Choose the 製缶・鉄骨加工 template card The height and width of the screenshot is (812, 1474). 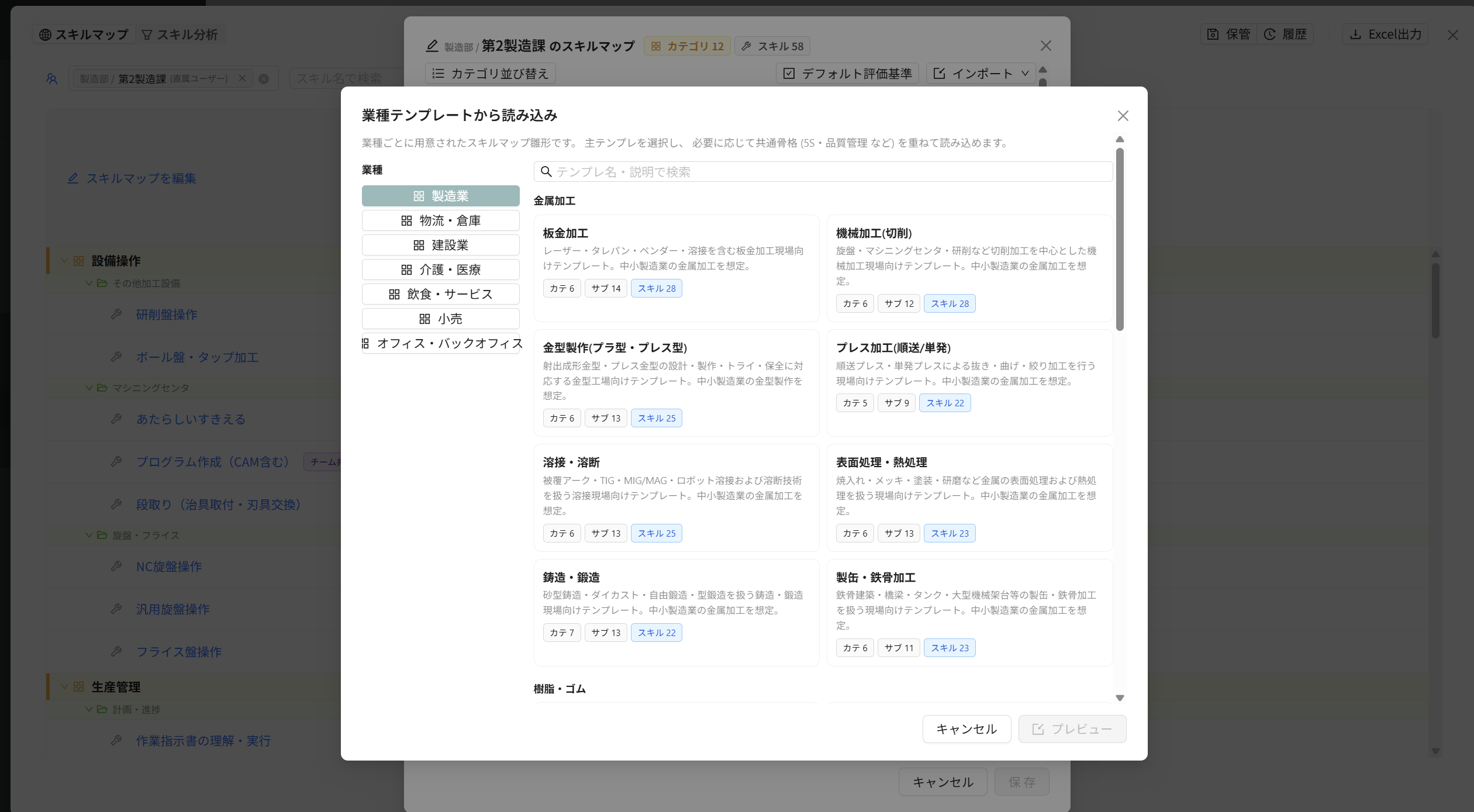coord(969,613)
